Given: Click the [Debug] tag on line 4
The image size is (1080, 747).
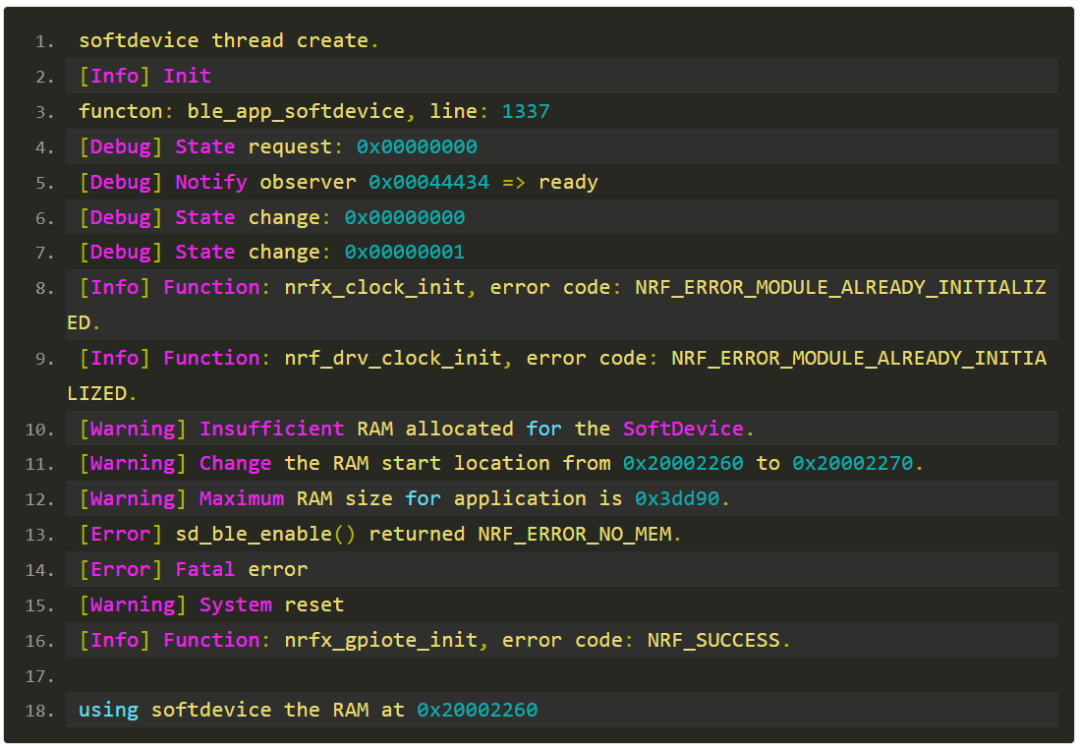Looking at the screenshot, I should (x=121, y=147).
